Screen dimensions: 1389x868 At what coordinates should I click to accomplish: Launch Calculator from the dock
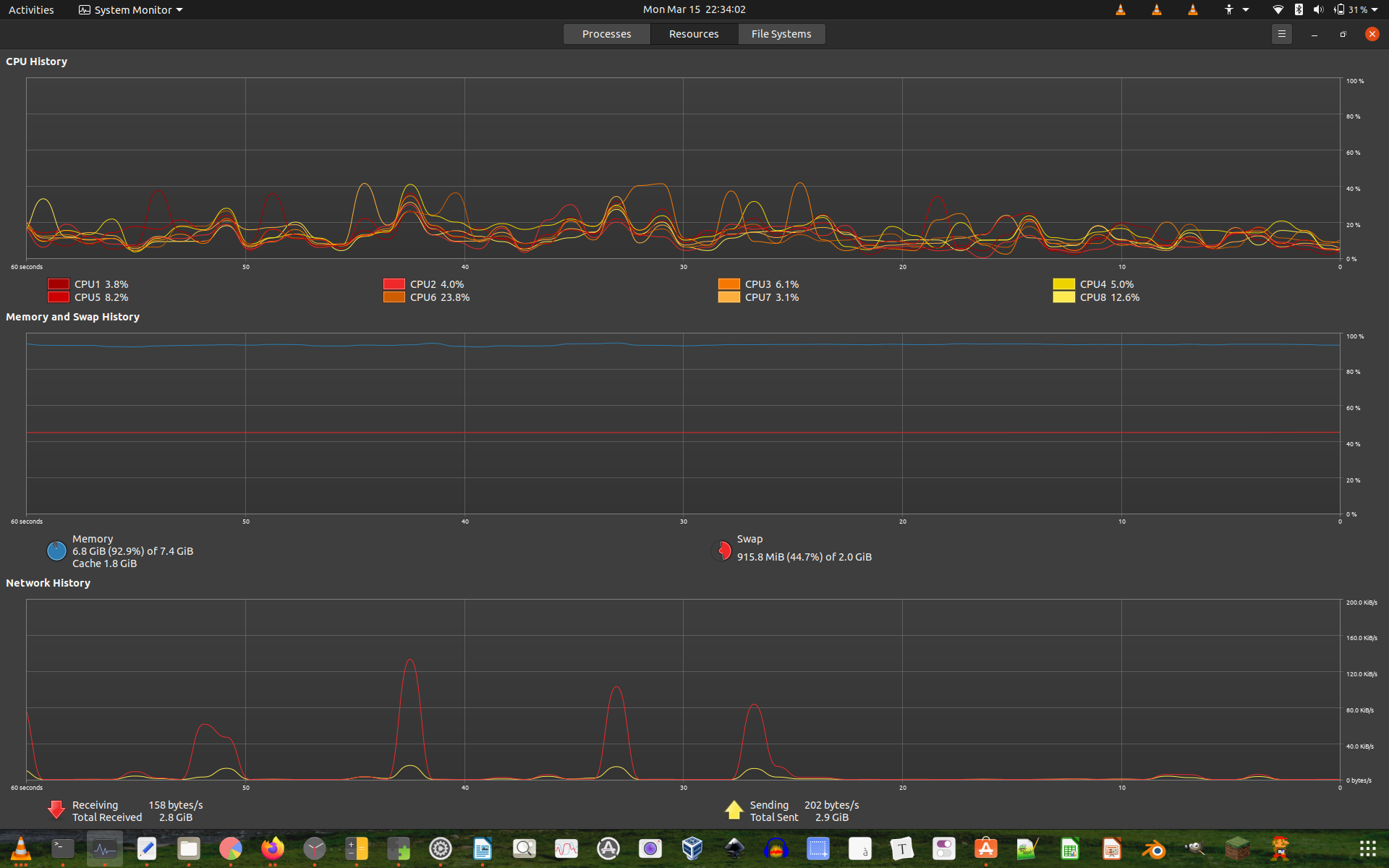pyautogui.click(x=357, y=848)
